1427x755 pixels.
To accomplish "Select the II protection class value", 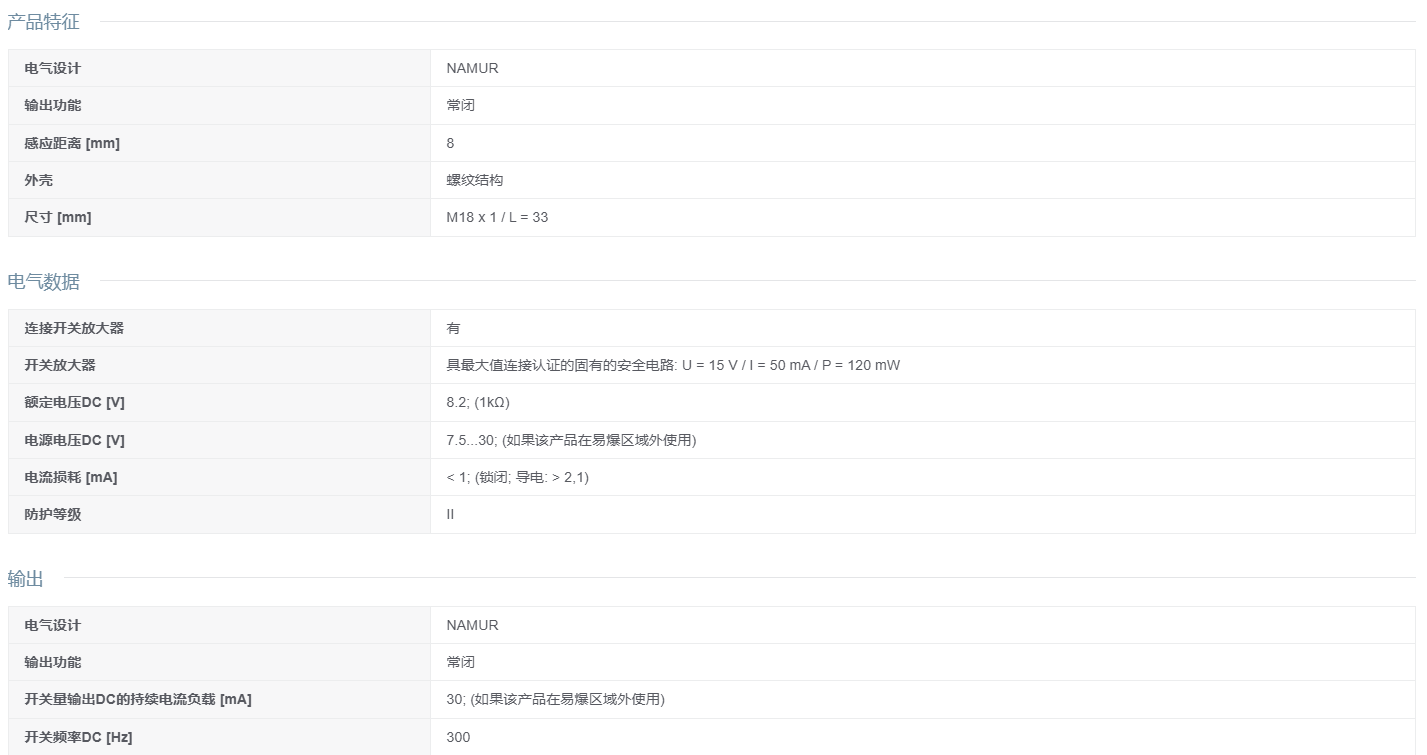I will pos(450,514).
